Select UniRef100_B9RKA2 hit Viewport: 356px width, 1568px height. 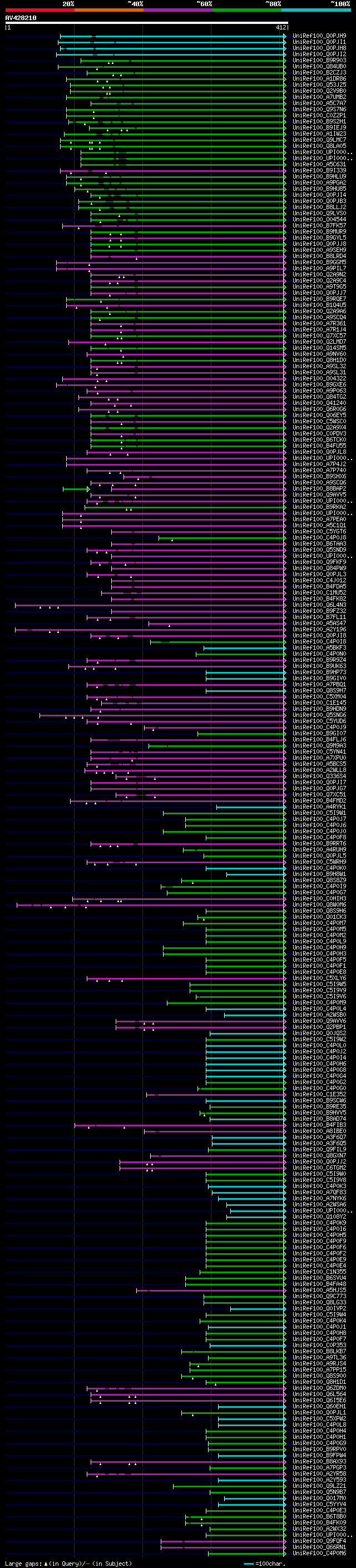point(319,507)
